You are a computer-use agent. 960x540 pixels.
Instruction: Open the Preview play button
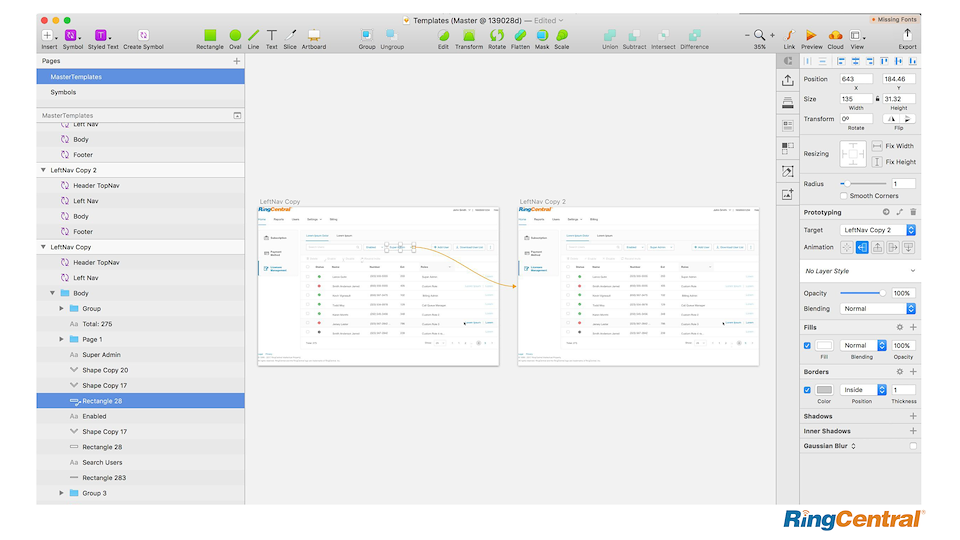pos(811,36)
